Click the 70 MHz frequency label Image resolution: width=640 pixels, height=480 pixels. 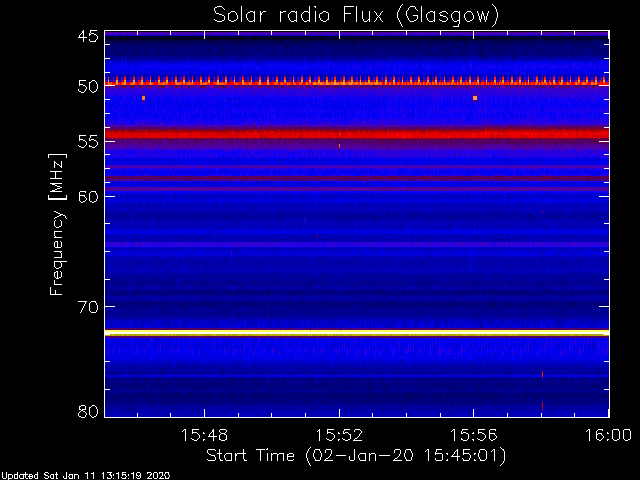[88, 307]
